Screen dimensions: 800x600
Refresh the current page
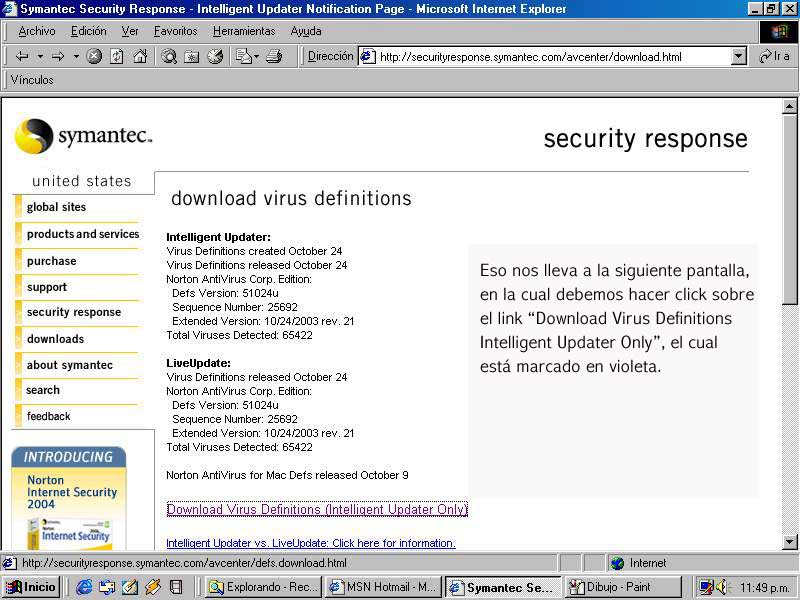tap(117, 57)
